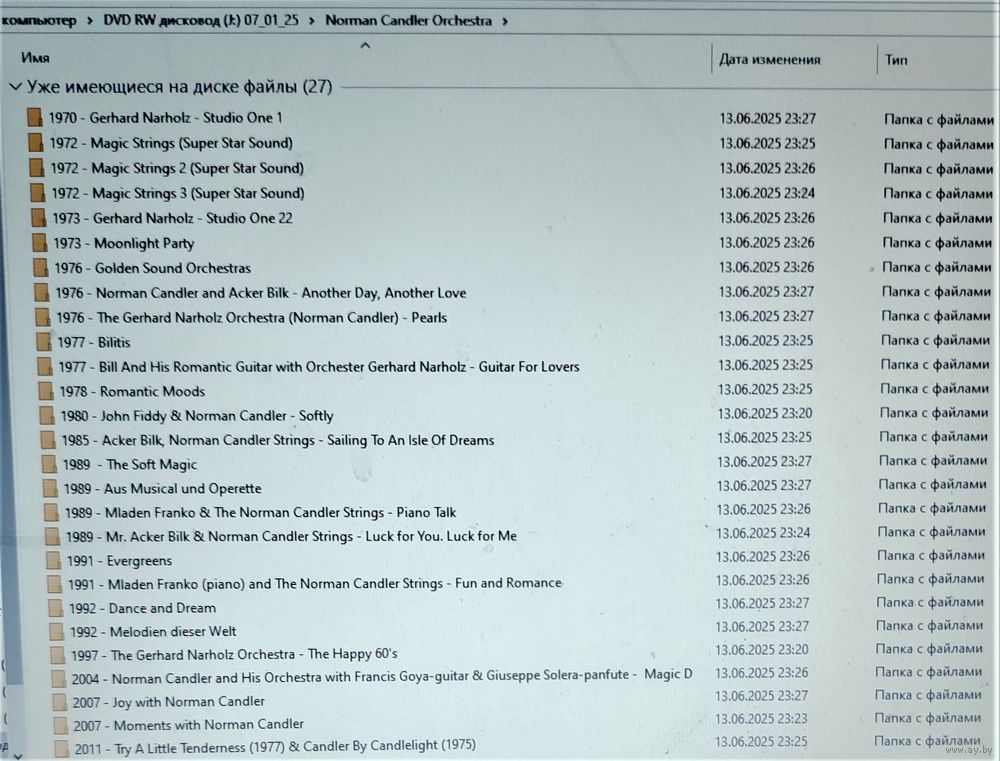Select '2007 - Moments with Norman Candler' folder
The height and width of the screenshot is (761, 1000).
point(189,725)
